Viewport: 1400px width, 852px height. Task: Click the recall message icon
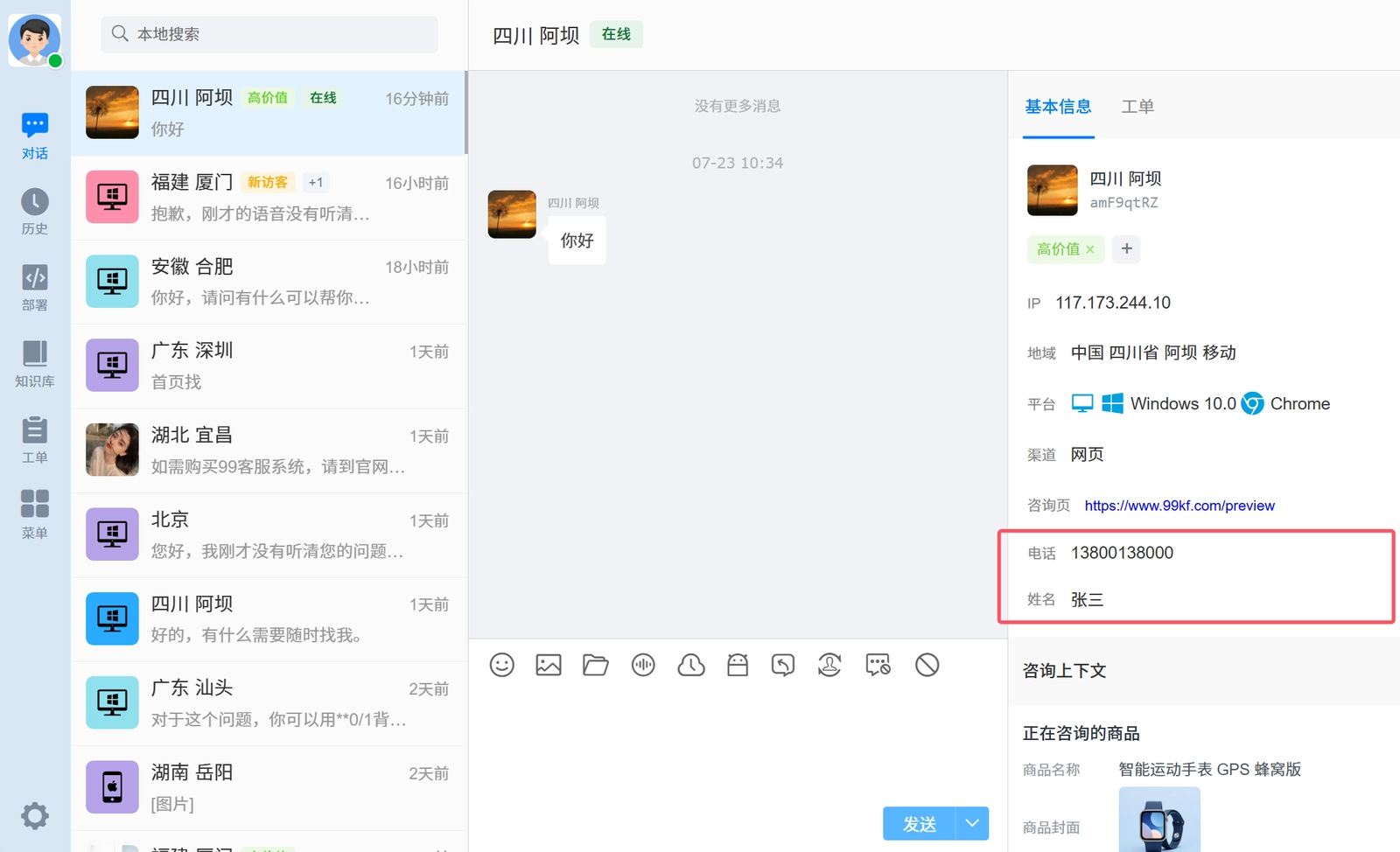[783, 665]
